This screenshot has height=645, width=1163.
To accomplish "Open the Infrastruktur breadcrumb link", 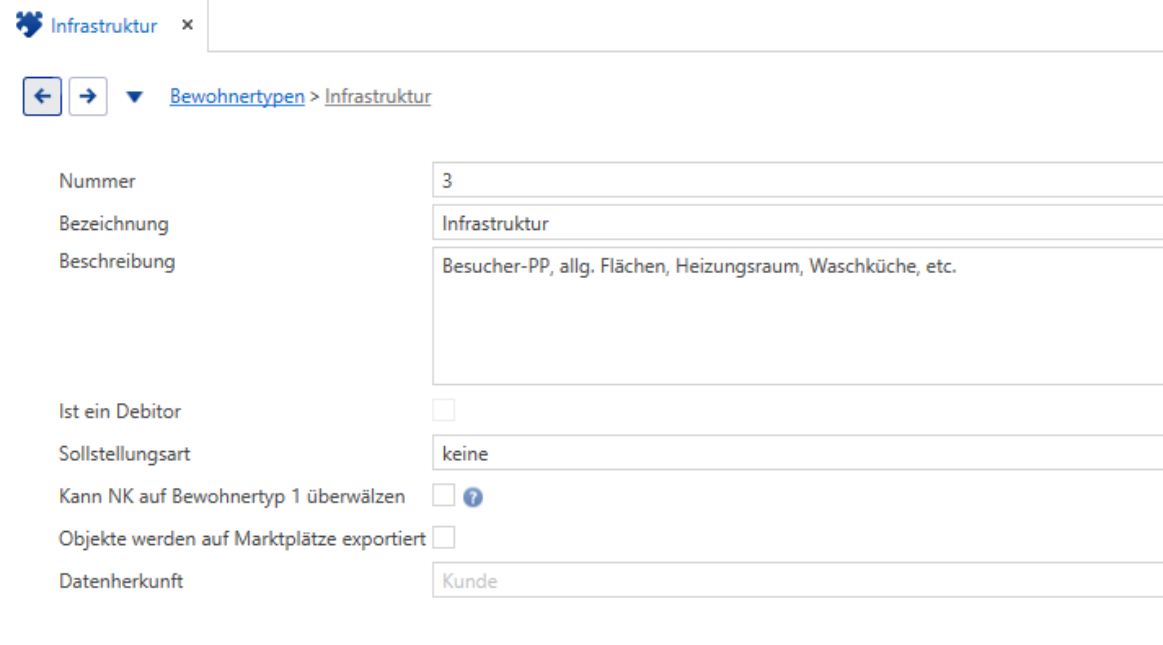I will click(x=378, y=96).
